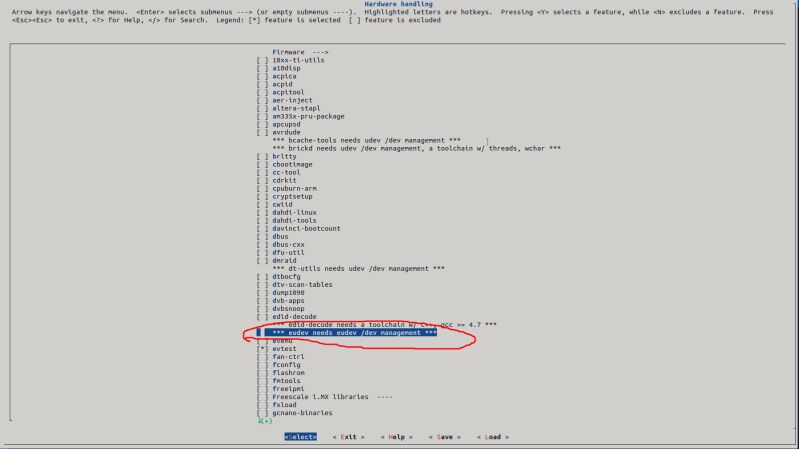
Task: Open the Freescale i.MX libraries submenu
Action: [332, 397]
